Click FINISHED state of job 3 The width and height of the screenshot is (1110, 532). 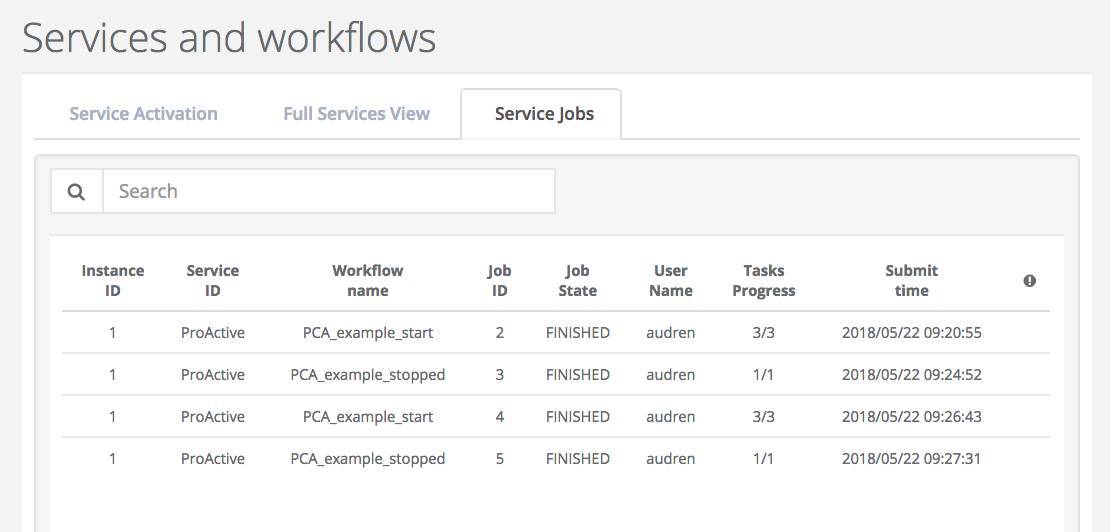coord(578,375)
